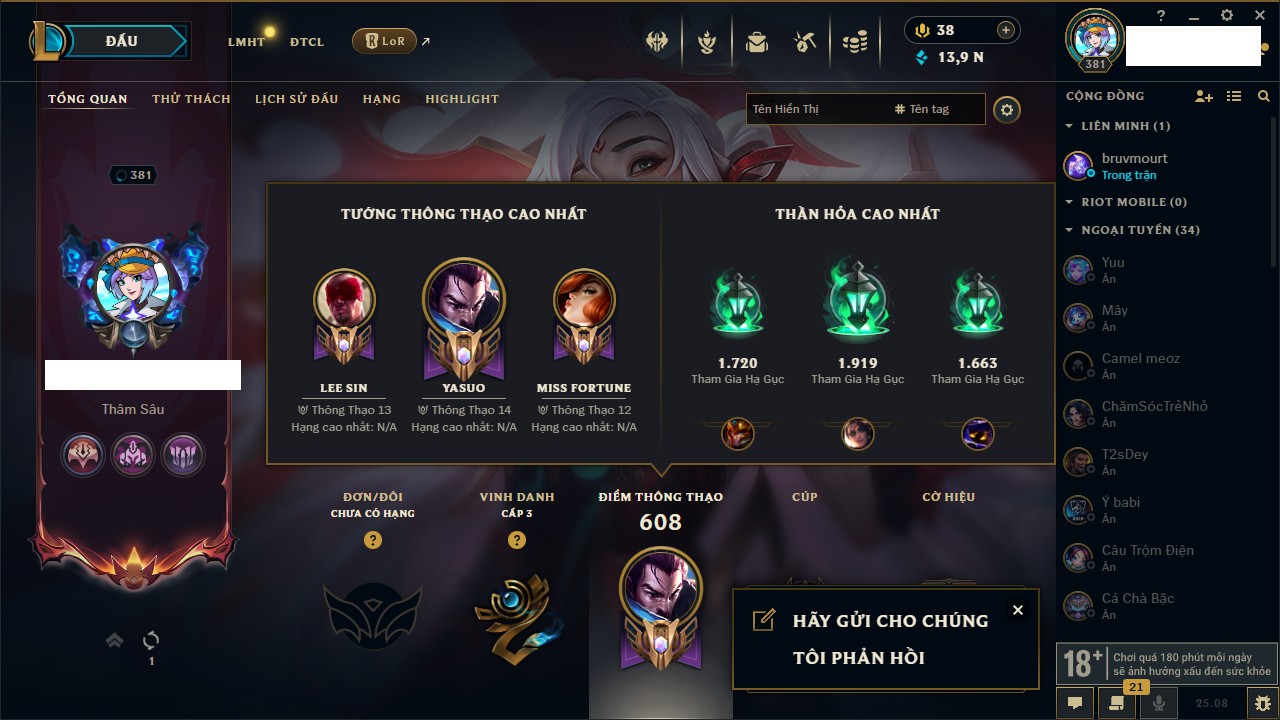The width and height of the screenshot is (1280, 720).
Task: Toggle the microphone mute button
Action: coord(1159,703)
